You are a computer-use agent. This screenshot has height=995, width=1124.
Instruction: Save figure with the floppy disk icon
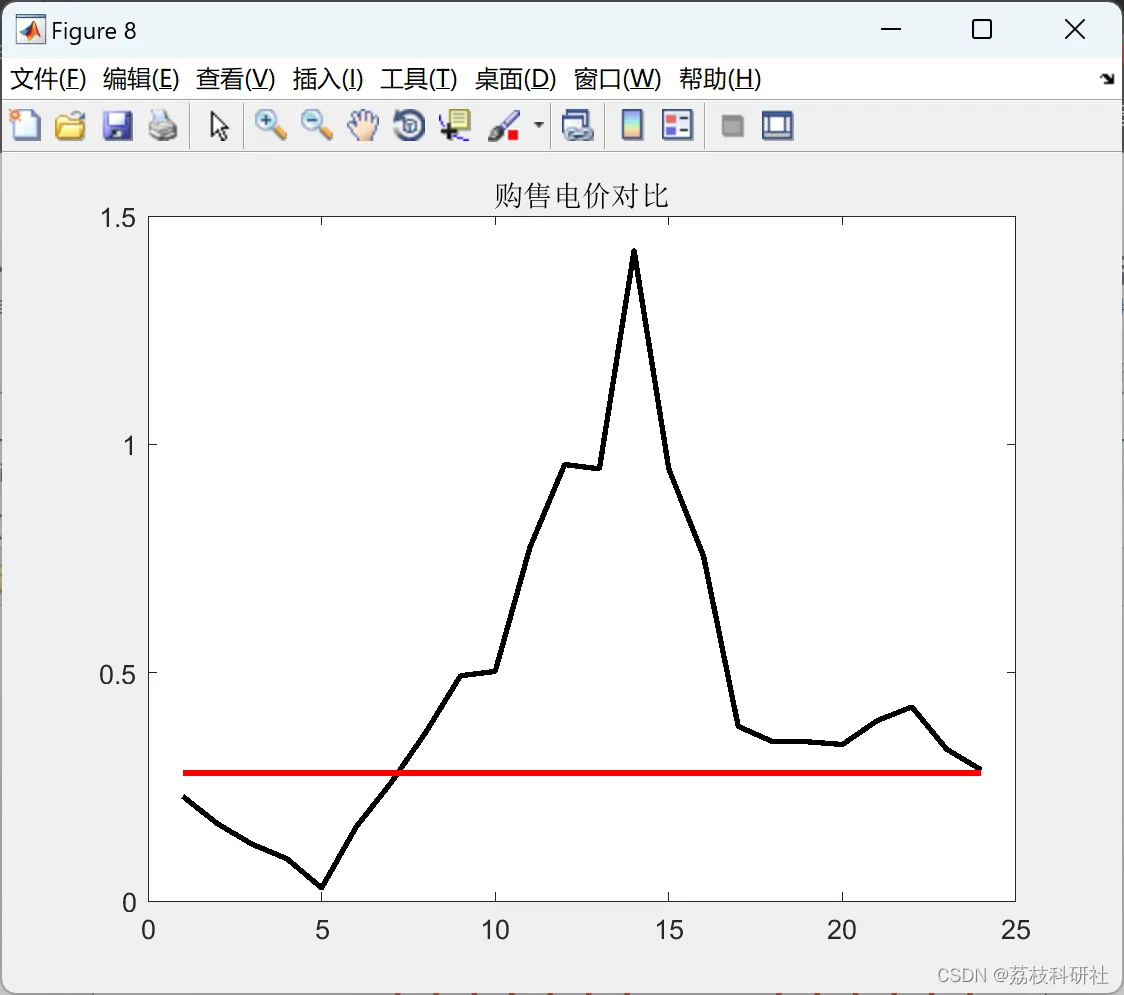[118, 125]
